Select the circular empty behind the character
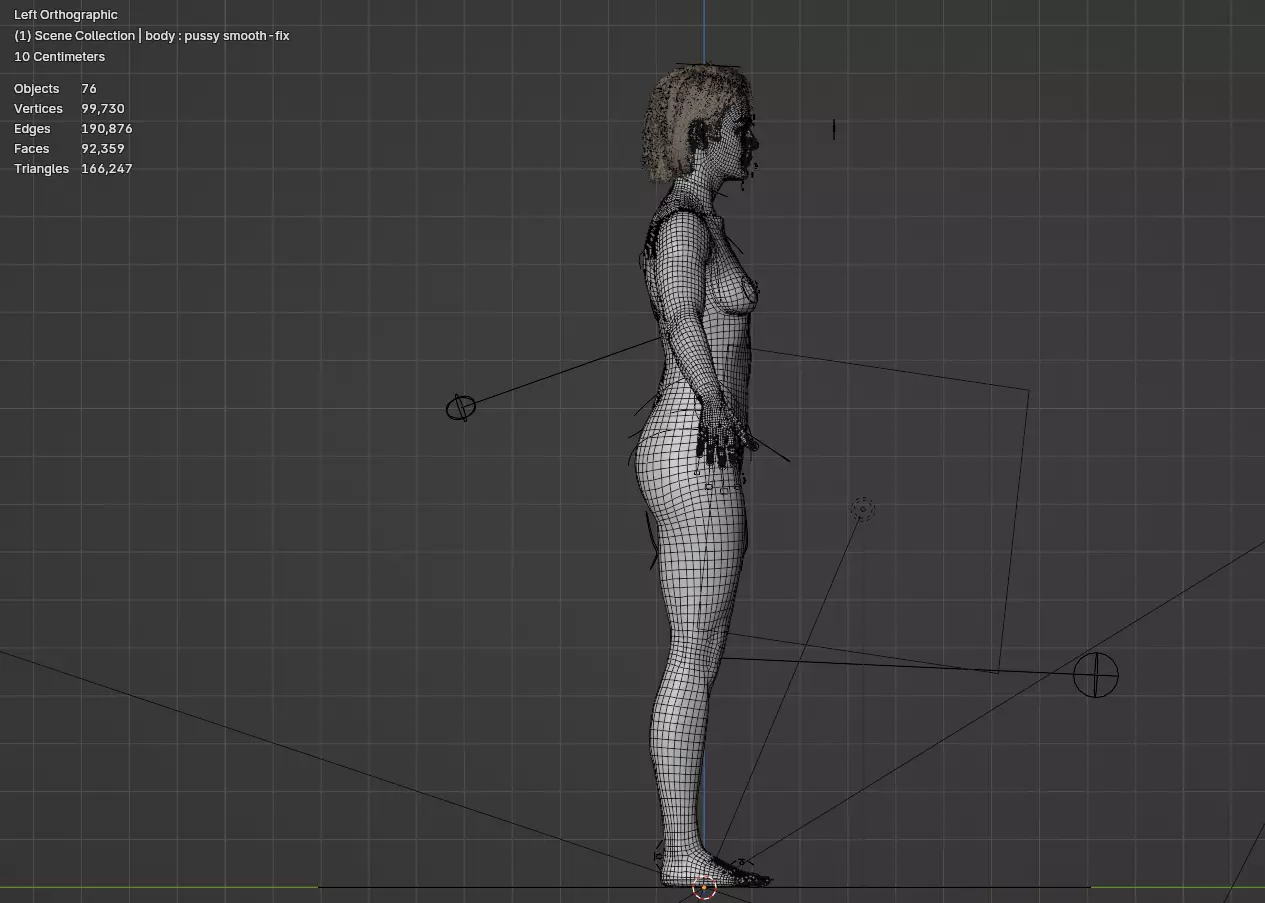 460,407
